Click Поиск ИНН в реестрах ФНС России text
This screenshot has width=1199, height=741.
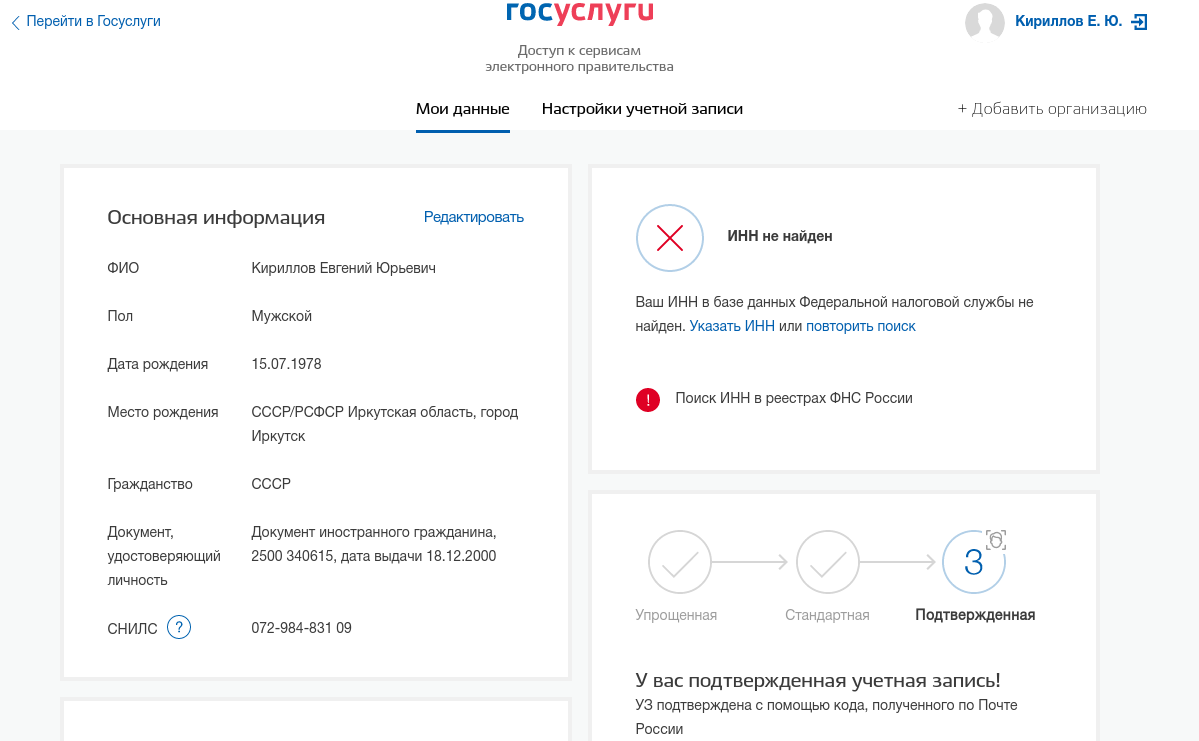click(x=794, y=398)
